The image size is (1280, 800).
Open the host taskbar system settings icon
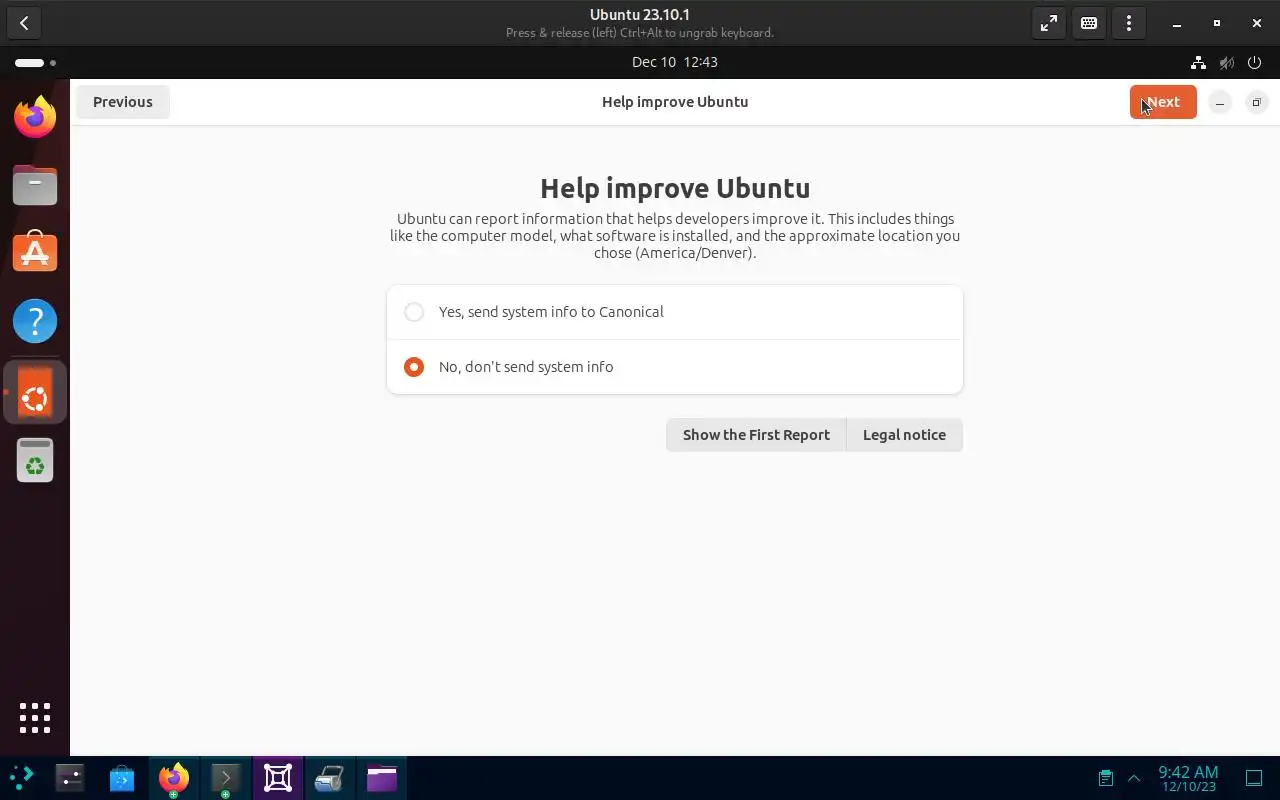(70, 778)
